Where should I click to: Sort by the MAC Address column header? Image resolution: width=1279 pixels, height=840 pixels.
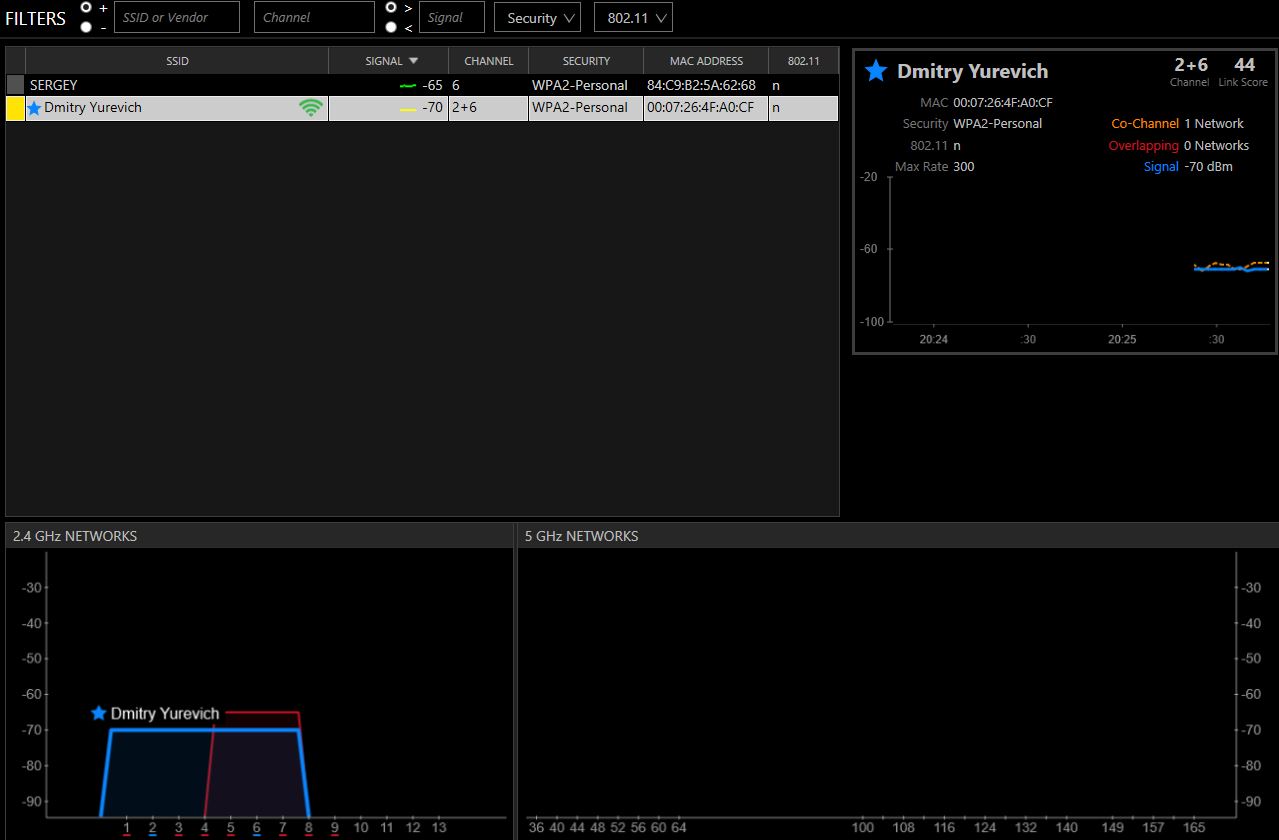tap(706, 61)
